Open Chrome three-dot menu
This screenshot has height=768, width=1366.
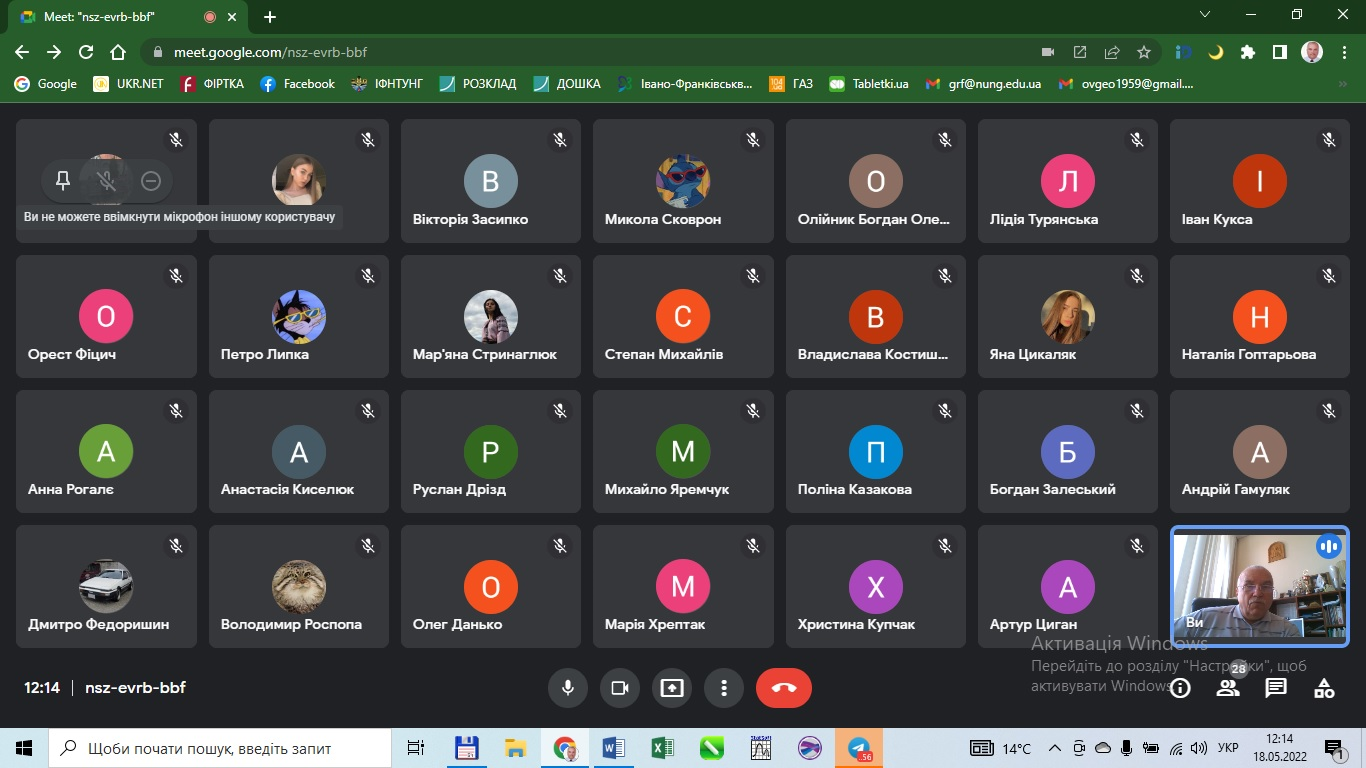(1344, 52)
